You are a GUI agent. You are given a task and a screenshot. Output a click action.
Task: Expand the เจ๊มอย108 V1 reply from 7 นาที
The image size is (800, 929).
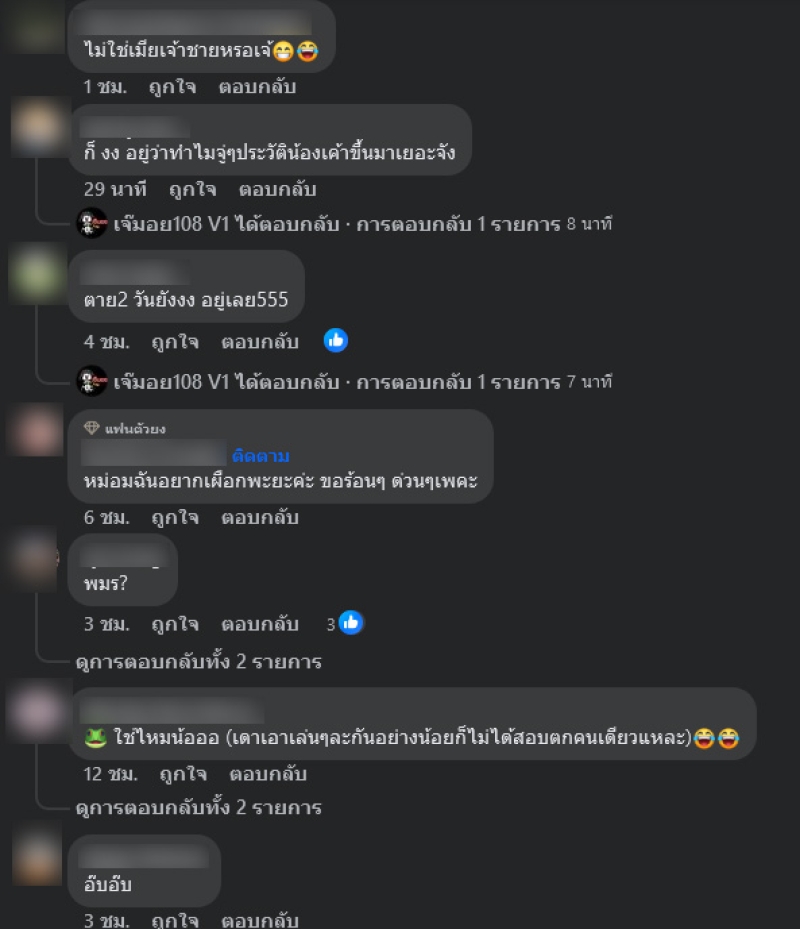pyautogui.click(x=362, y=382)
